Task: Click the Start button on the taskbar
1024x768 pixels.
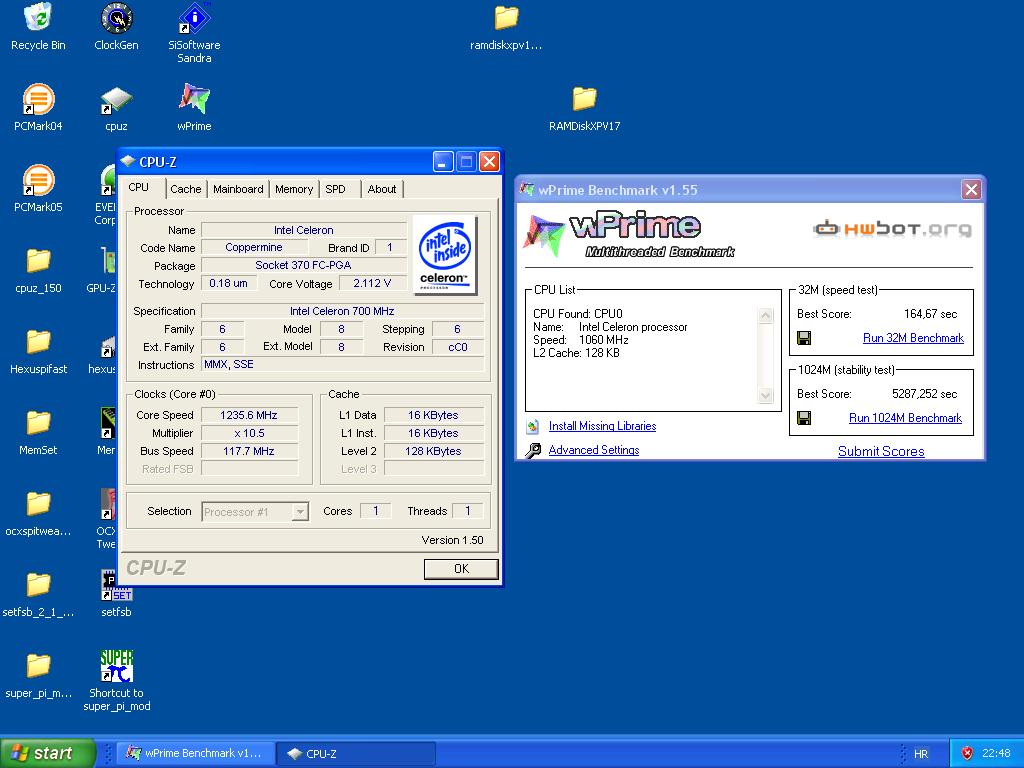Action: (x=47, y=753)
